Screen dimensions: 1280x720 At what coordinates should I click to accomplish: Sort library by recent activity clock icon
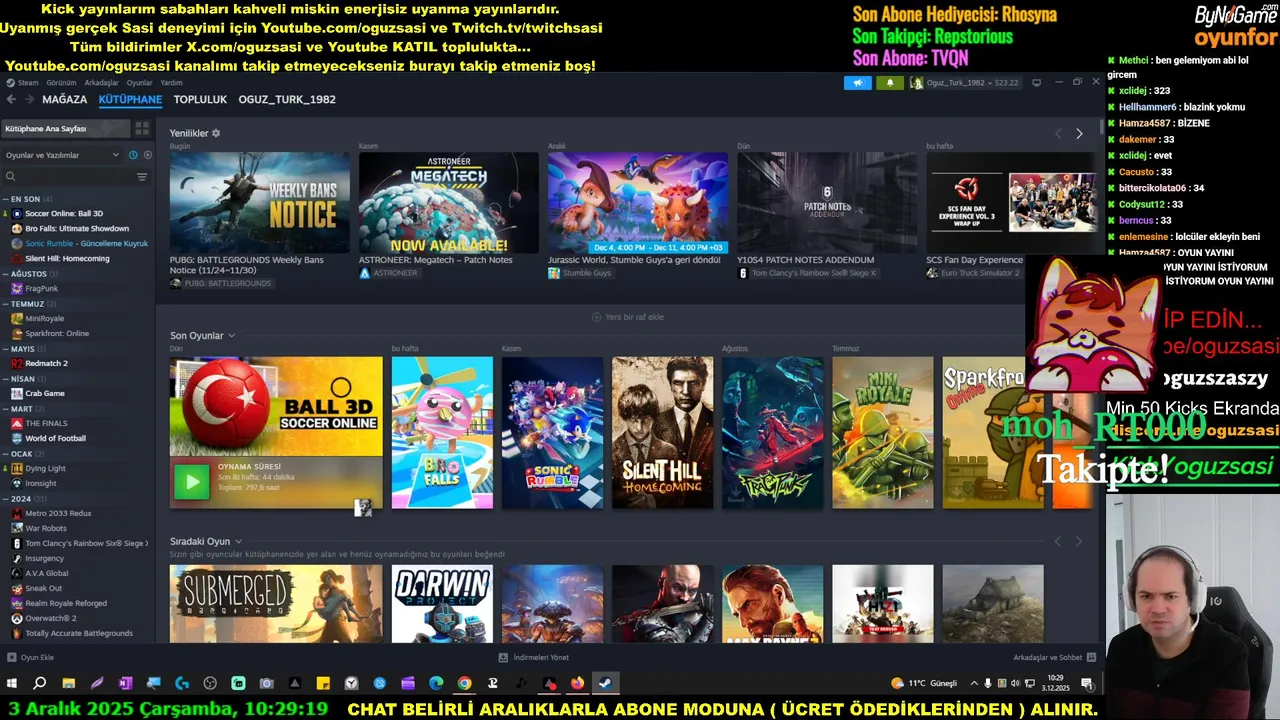131,155
